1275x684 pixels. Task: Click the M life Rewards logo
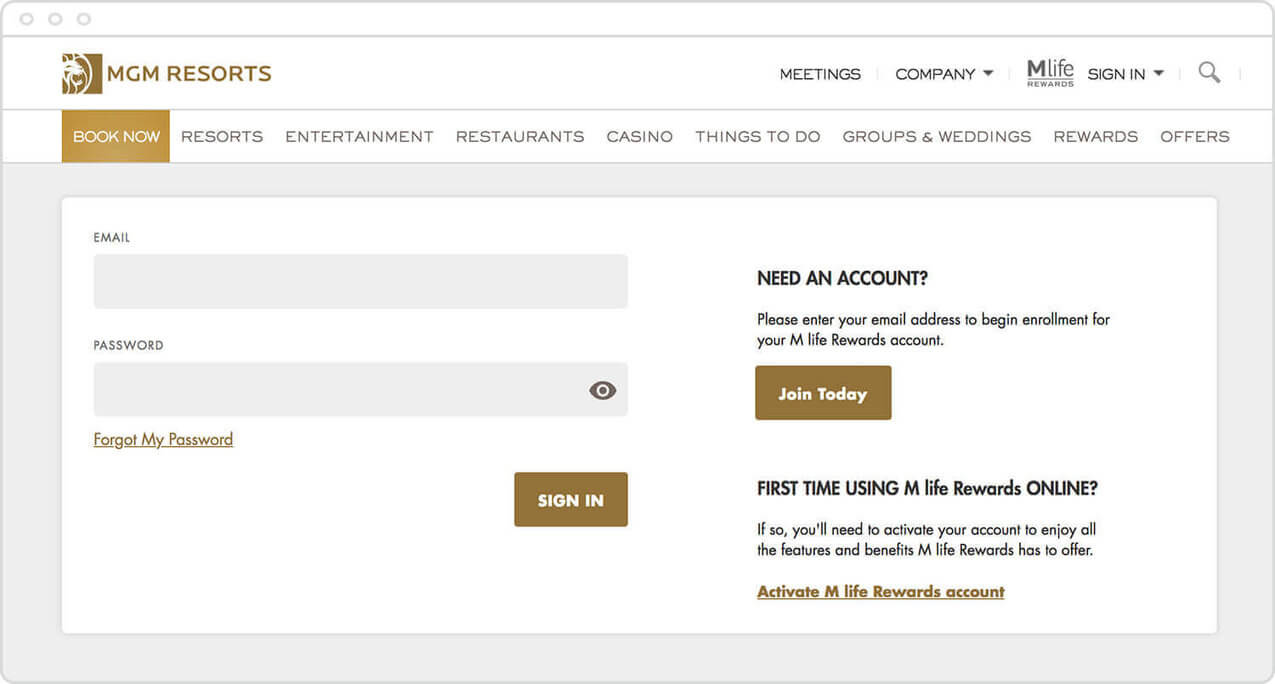[1050, 73]
